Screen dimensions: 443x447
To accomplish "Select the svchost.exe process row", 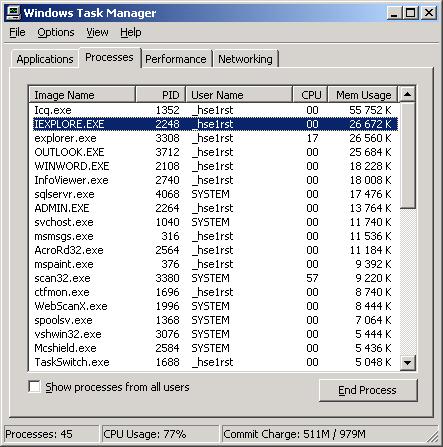I will 215,222.
